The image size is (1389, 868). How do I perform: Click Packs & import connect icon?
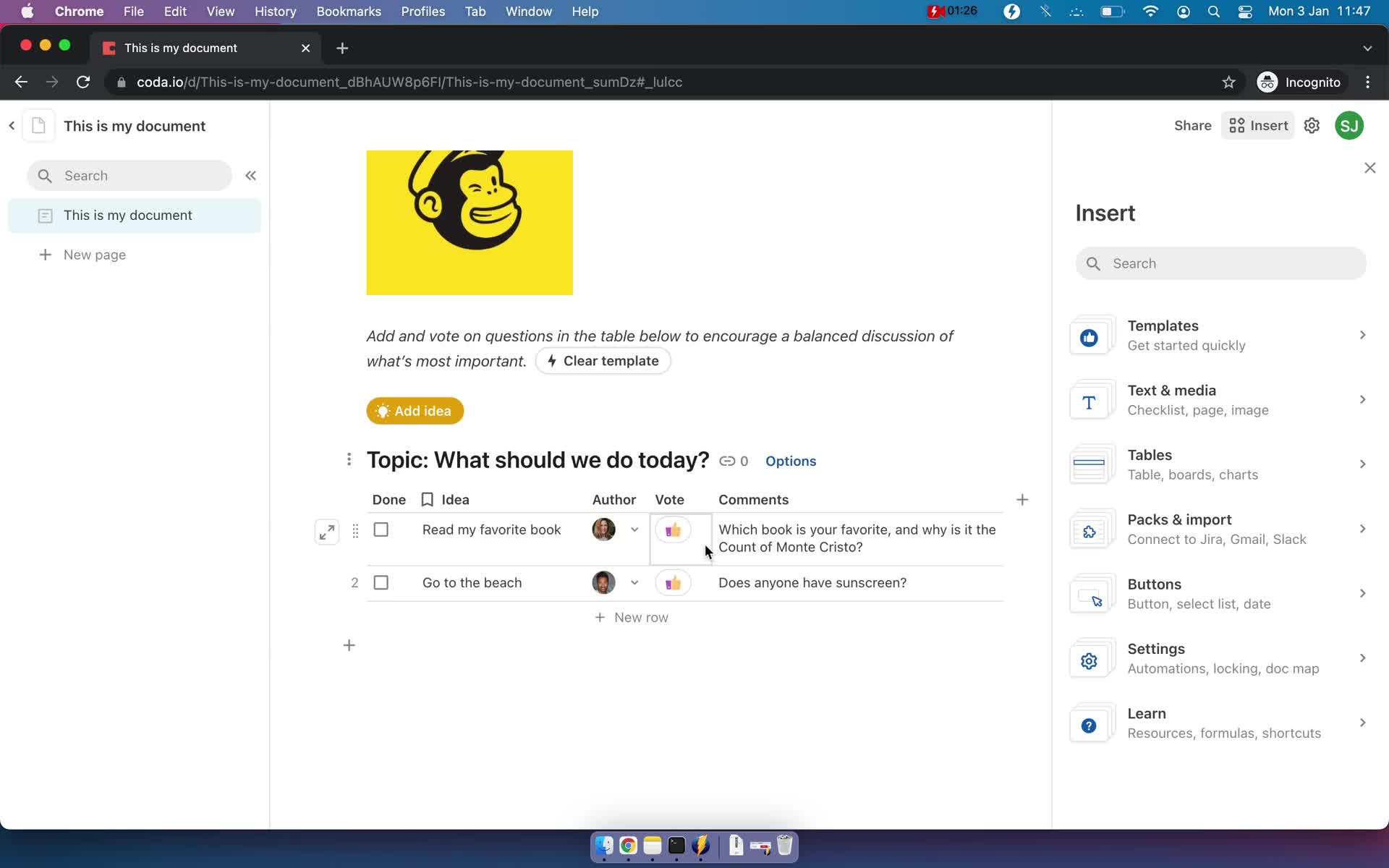click(x=1089, y=531)
